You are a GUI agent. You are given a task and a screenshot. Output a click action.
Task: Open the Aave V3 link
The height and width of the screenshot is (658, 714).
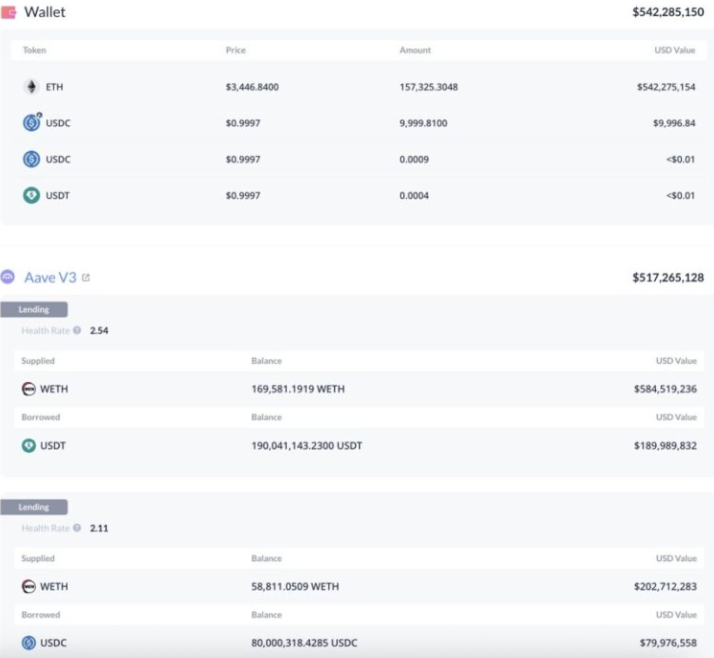point(50,277)
